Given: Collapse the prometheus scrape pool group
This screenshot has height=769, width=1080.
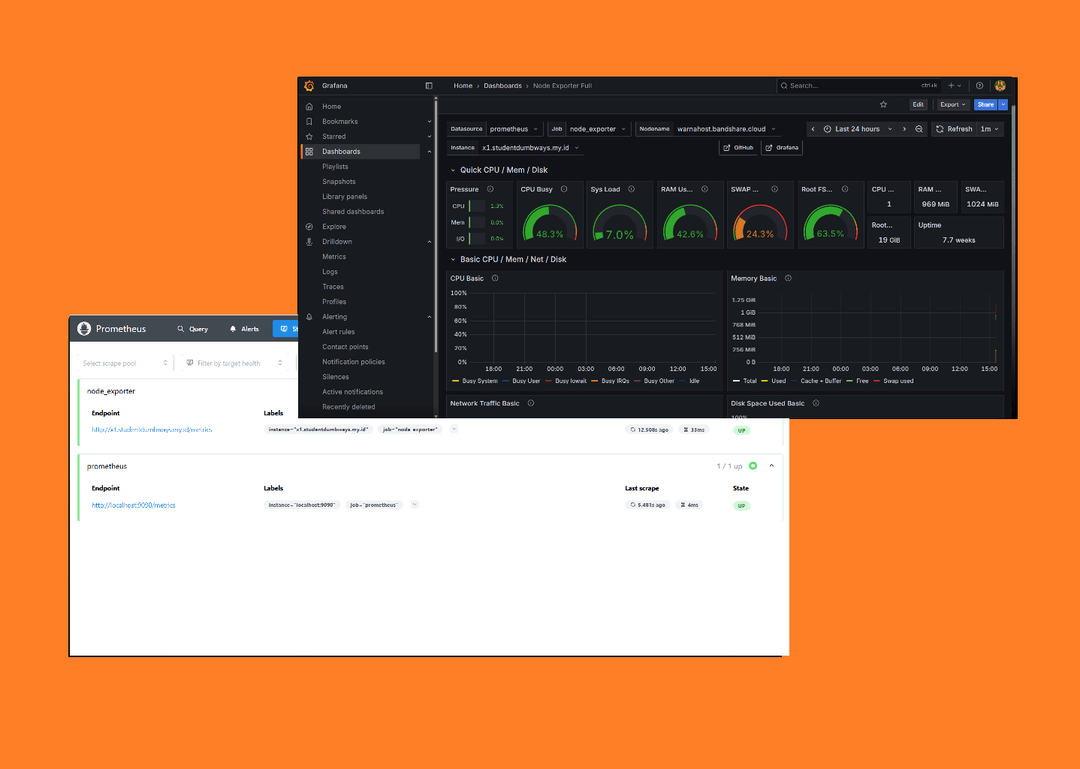Looking at the screenshot, I should pos(771,466).
